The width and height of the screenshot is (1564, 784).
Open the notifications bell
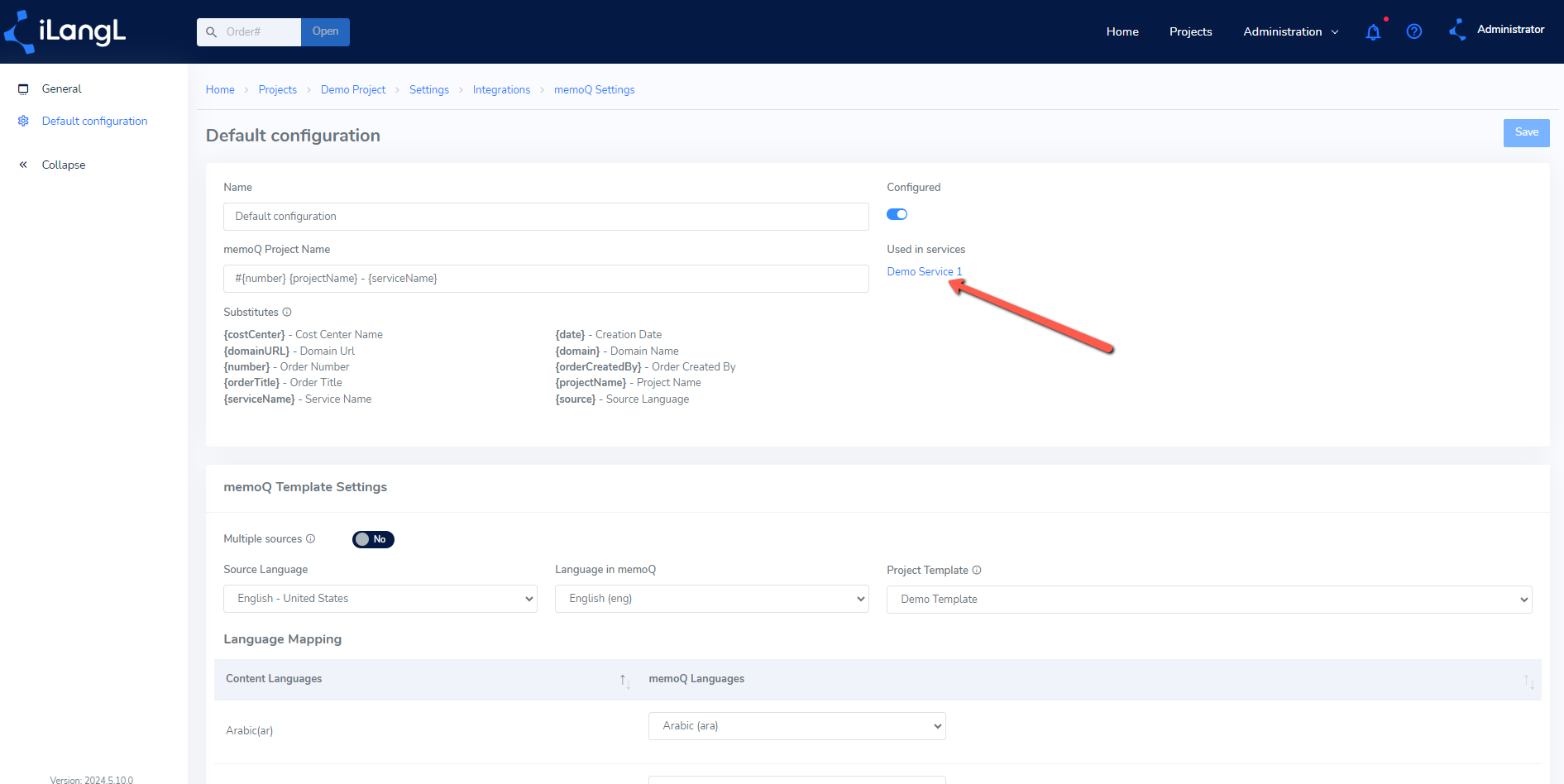1373,32
